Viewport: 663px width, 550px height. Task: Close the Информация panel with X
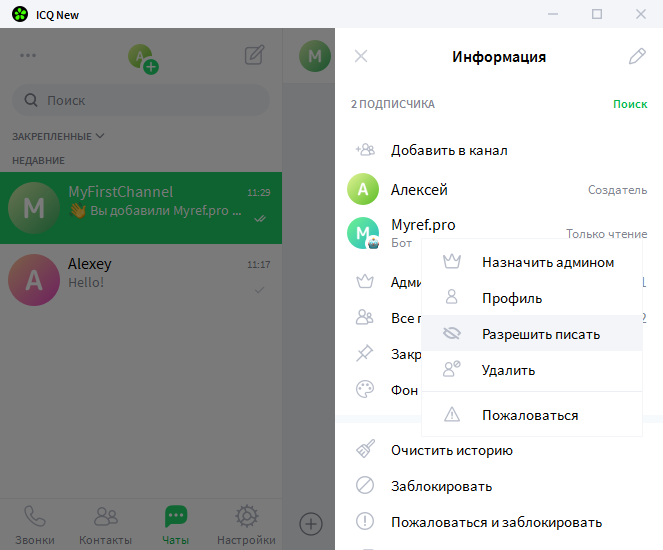tap(361, 56)
